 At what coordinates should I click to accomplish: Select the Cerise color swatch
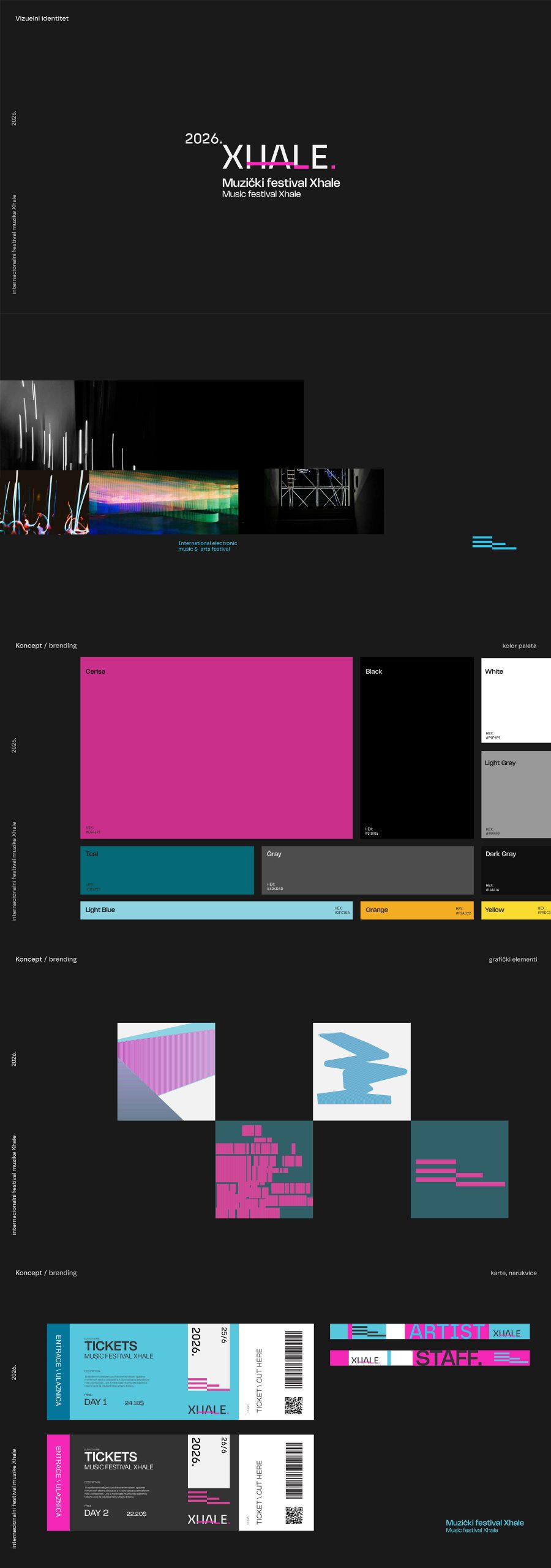click(x=216, y=747)
